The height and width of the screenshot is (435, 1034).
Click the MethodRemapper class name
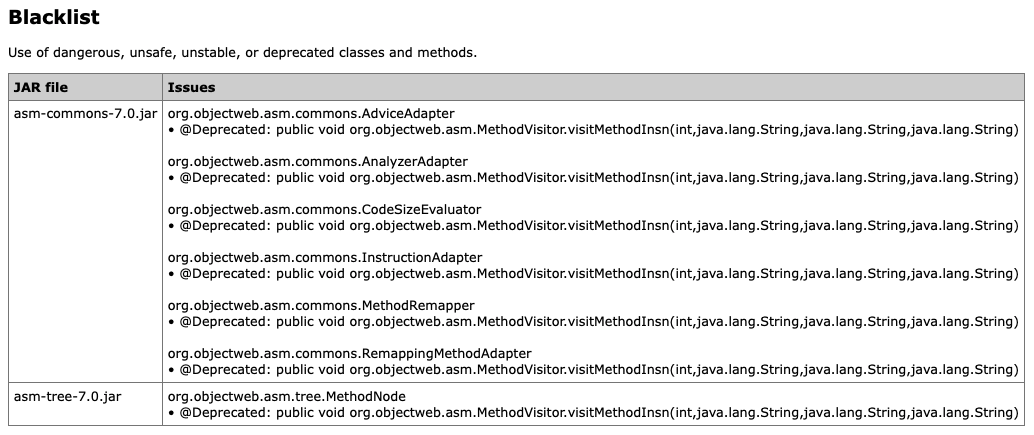[320, 305]
